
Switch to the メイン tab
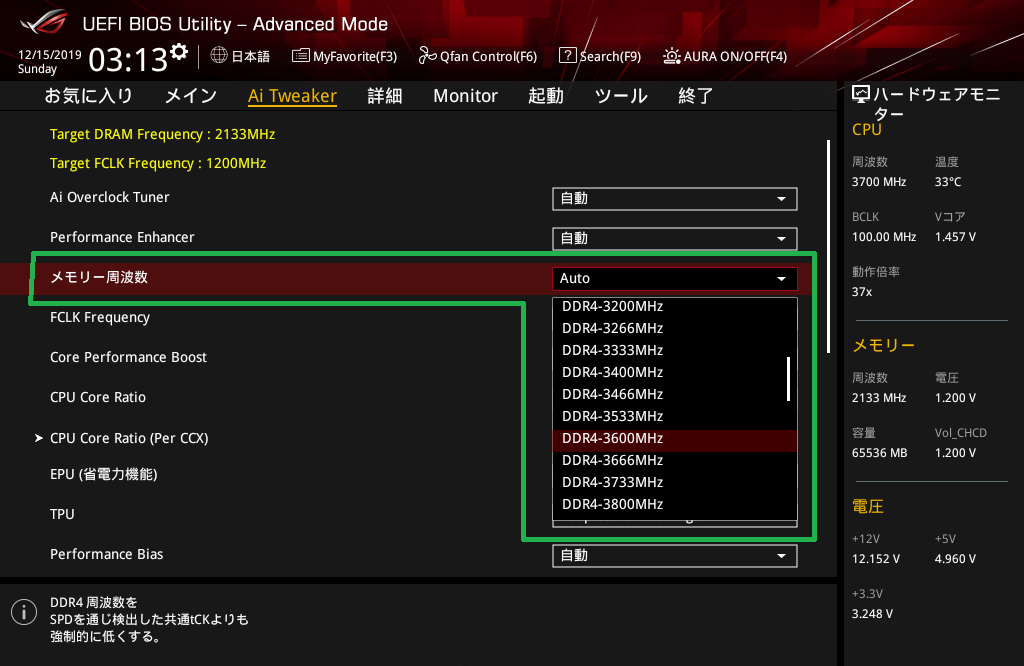pos(191,96)
